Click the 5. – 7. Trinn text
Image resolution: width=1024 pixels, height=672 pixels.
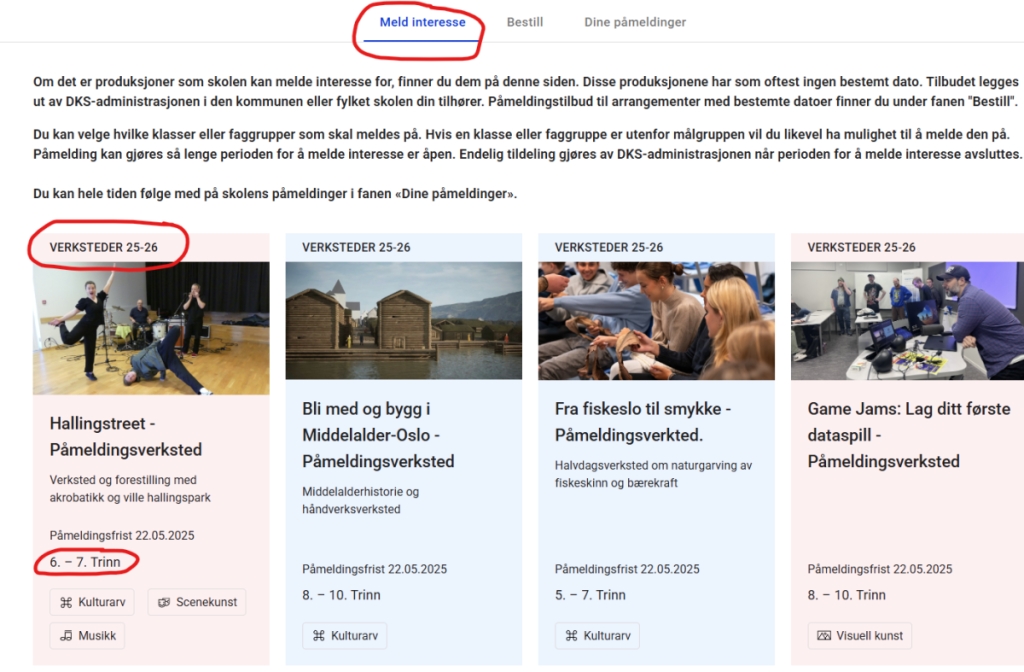[x=590, y=595]
